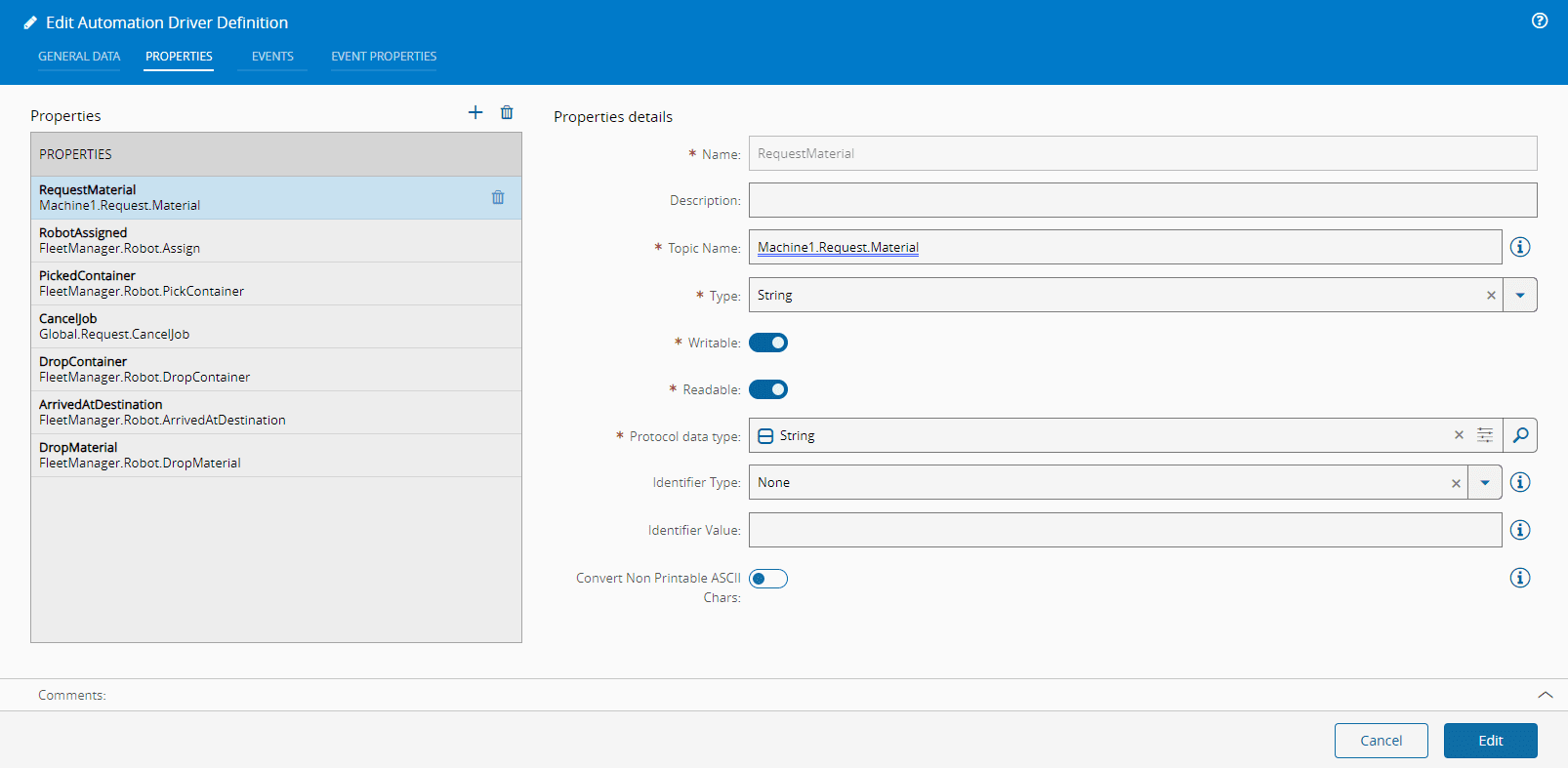Disable the Writable toggle
1568x768 pixels.
[x=768, y=343]
